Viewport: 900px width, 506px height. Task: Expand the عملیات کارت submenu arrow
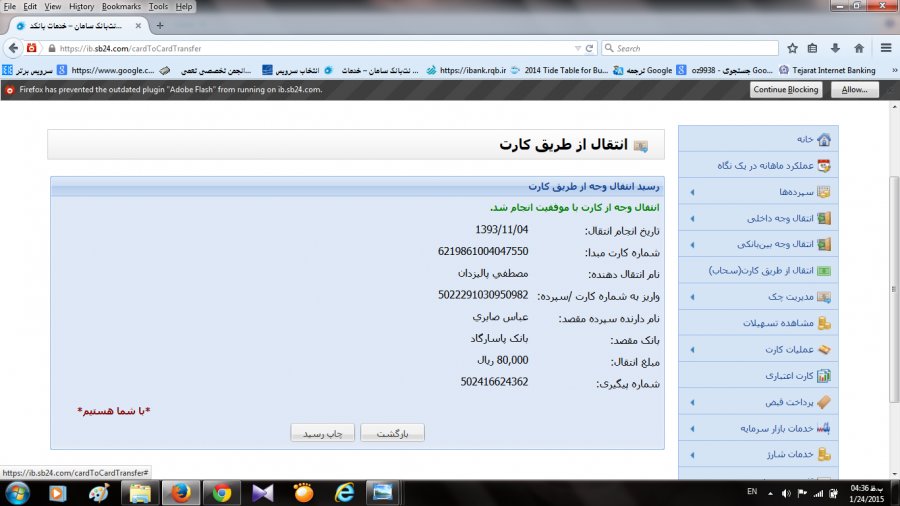692,350
